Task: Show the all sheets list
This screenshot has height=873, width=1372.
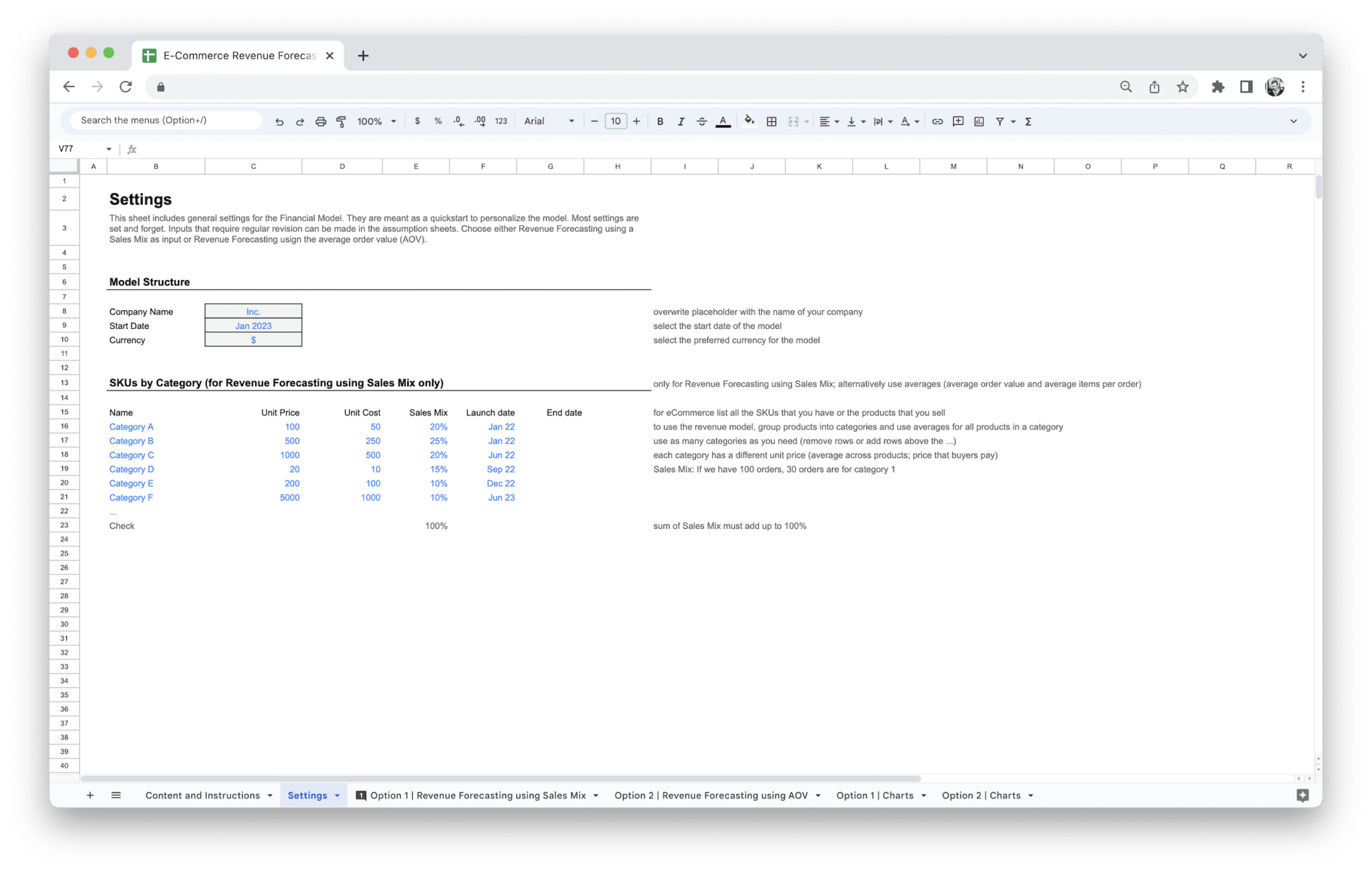Action: pyautogui.click(x=116, y=795)
